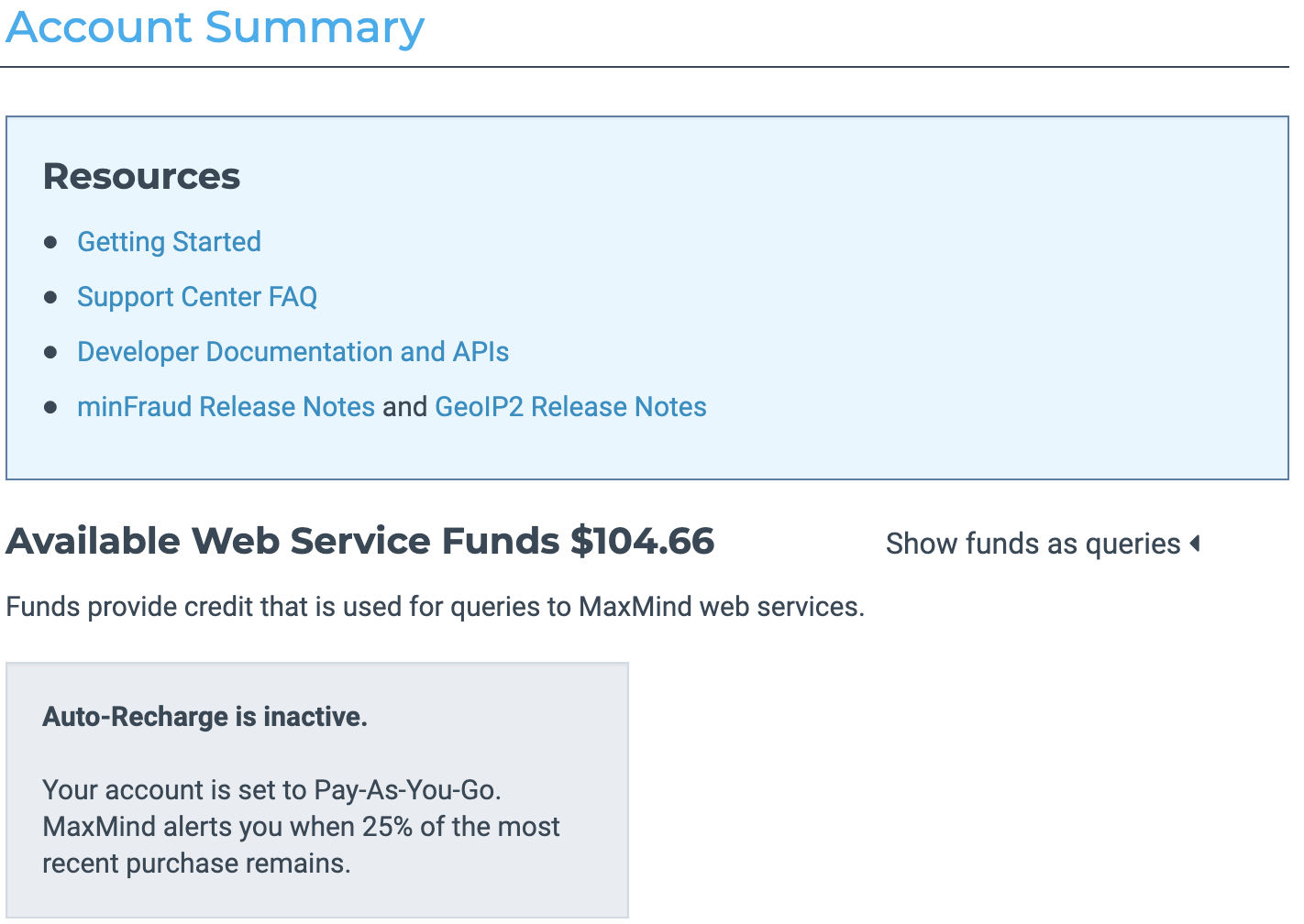Image resolution: width=1304 pixels, height=924 pixels.
Task: Click the Resources section heading
Action: pyautogui.click(x=141, y=176)
